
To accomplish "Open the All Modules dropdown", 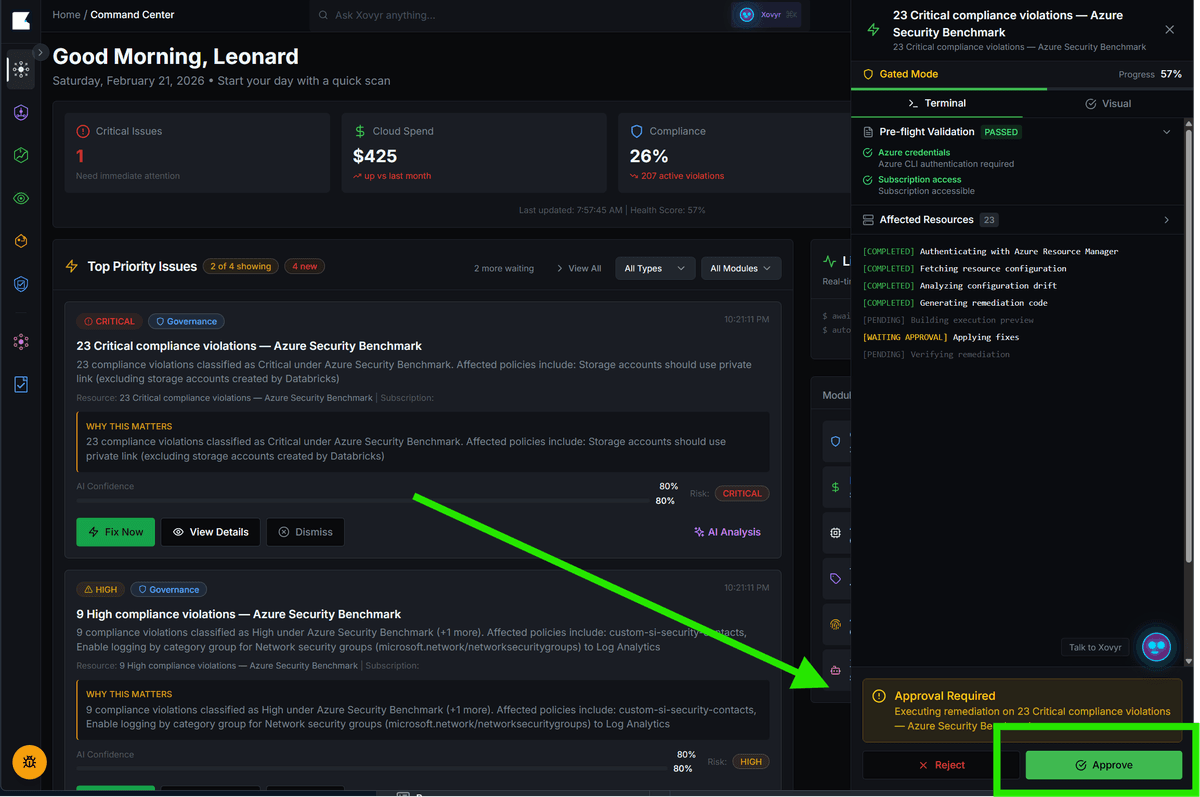I will click(x=740, y=268).
